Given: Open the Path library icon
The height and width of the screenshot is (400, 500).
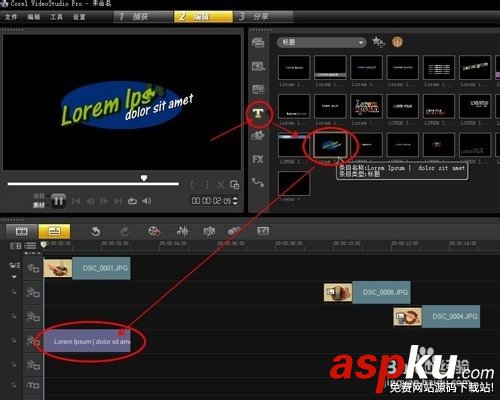Looking at the screenshot, I should tap(258, 182).
